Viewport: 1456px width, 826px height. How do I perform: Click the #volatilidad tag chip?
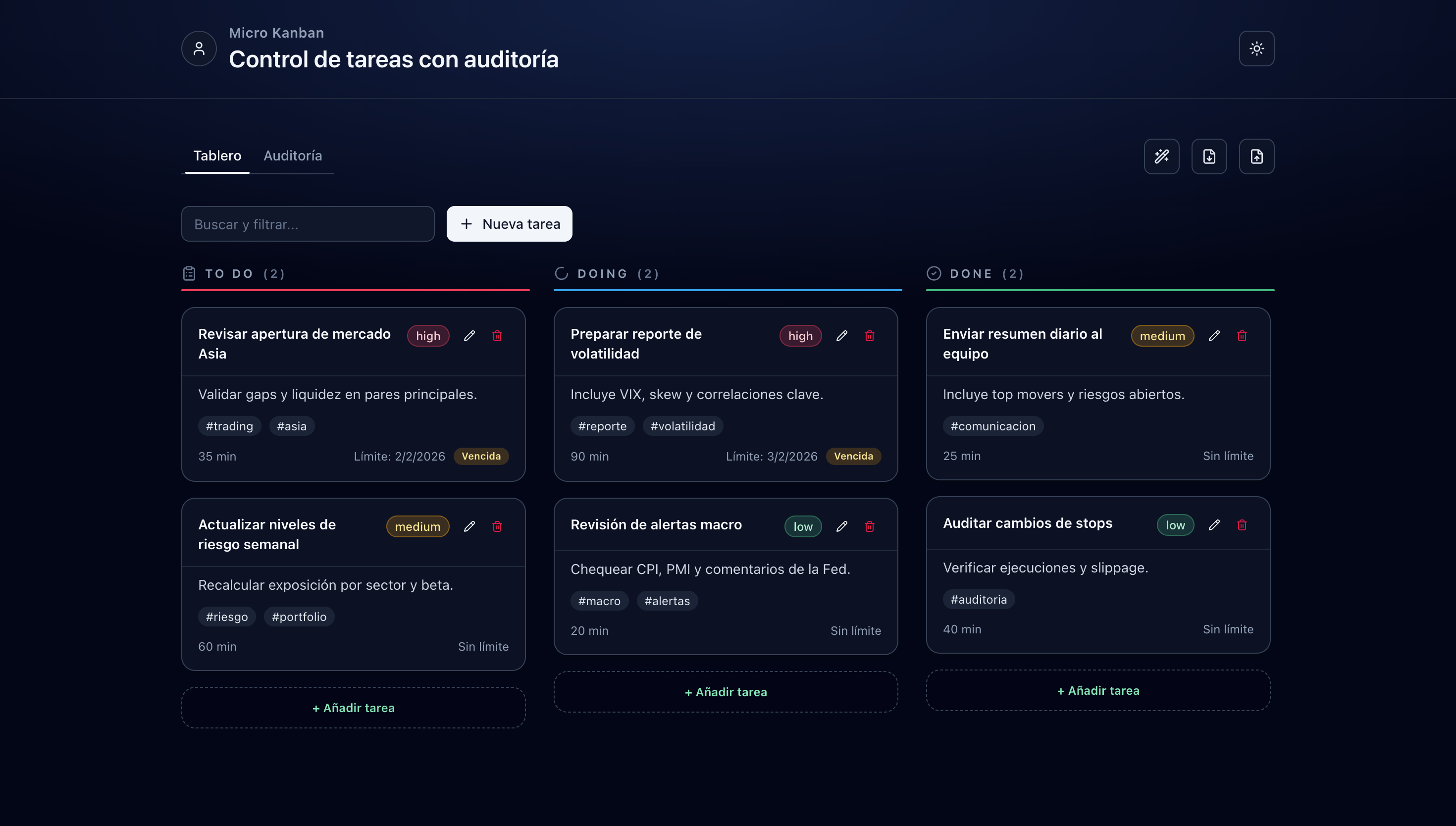pyautogui.click(x=682, y=426)
